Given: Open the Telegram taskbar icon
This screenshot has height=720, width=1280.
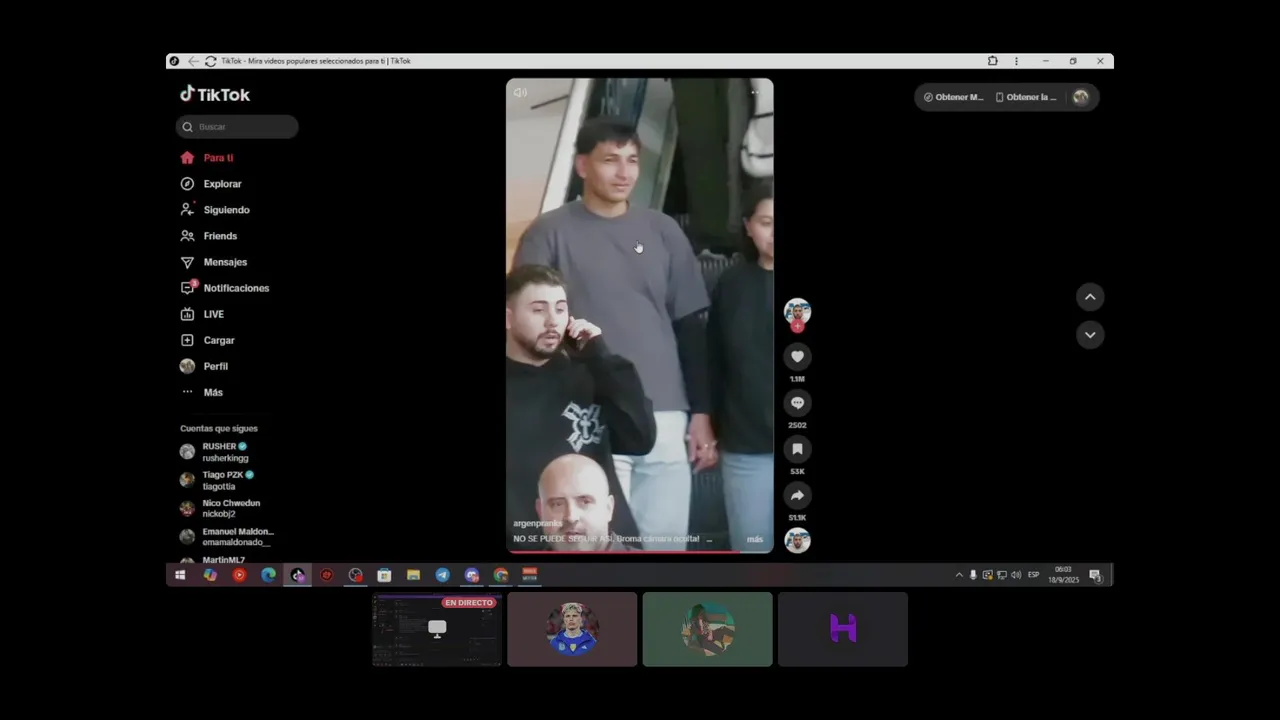Looking at the screenshot, I should [442, 575].
